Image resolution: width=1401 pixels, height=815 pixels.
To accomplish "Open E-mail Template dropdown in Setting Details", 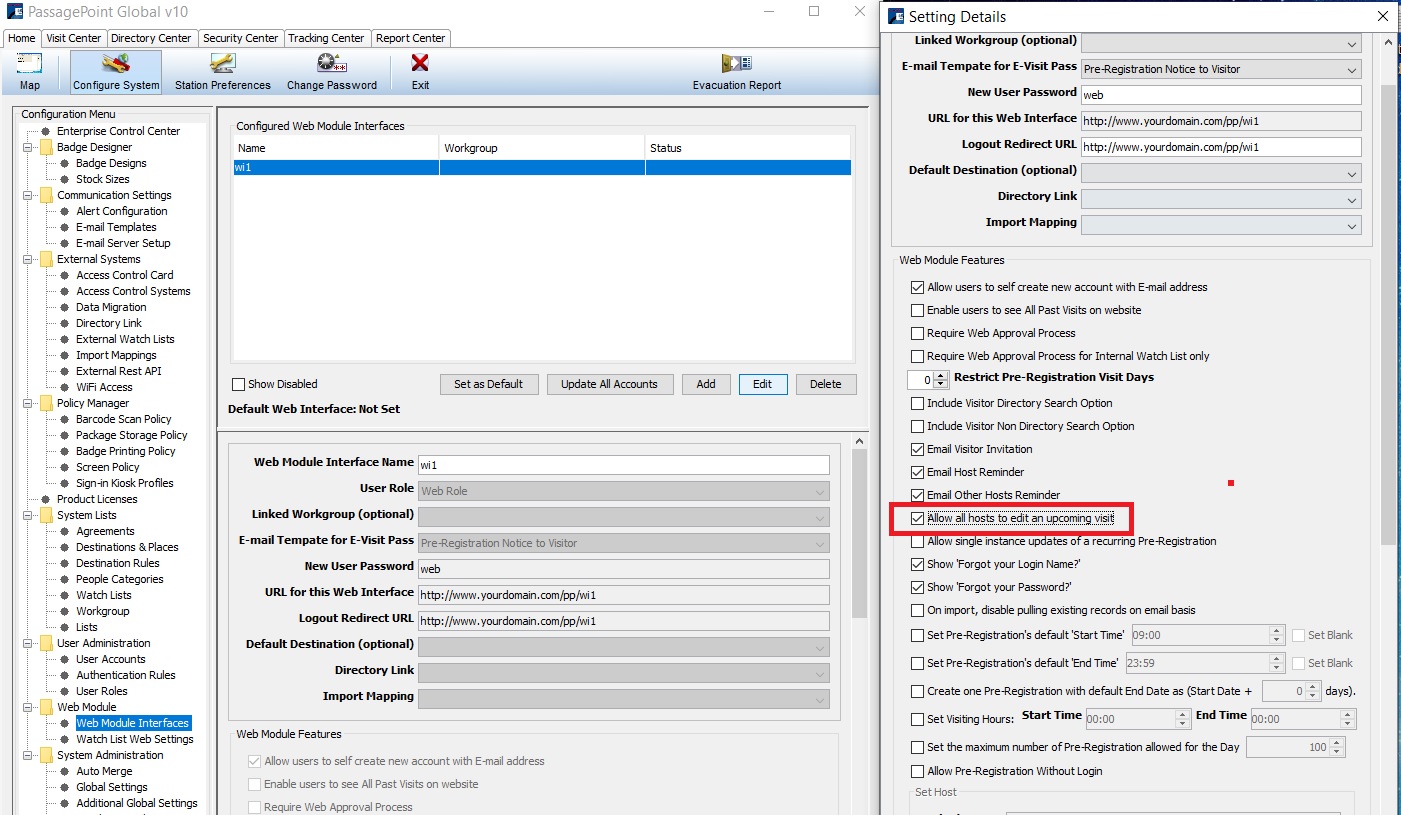I will 1221,69.
